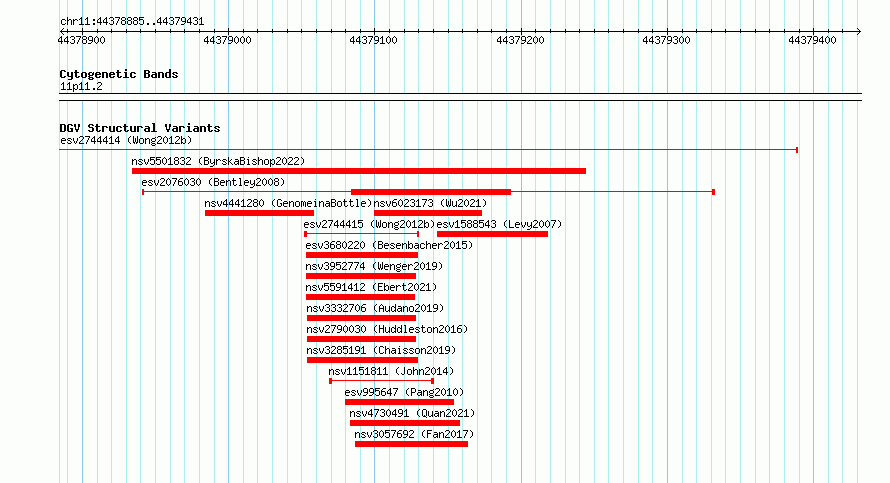Click the red bar under nsv5591412
This screenshot has height=483, width=890.
pyautogui.click(x=360, y=297)
